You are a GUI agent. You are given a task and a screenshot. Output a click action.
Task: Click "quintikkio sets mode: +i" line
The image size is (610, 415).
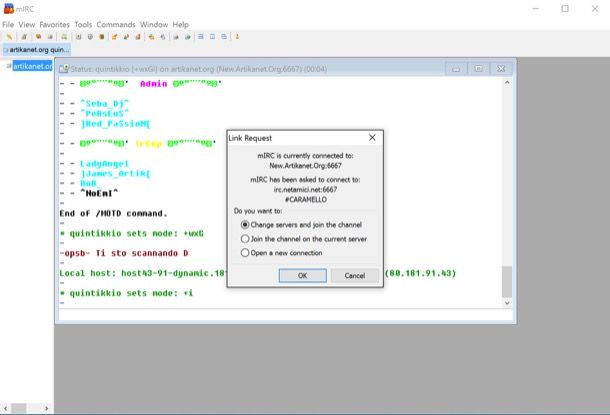point(126,293)
